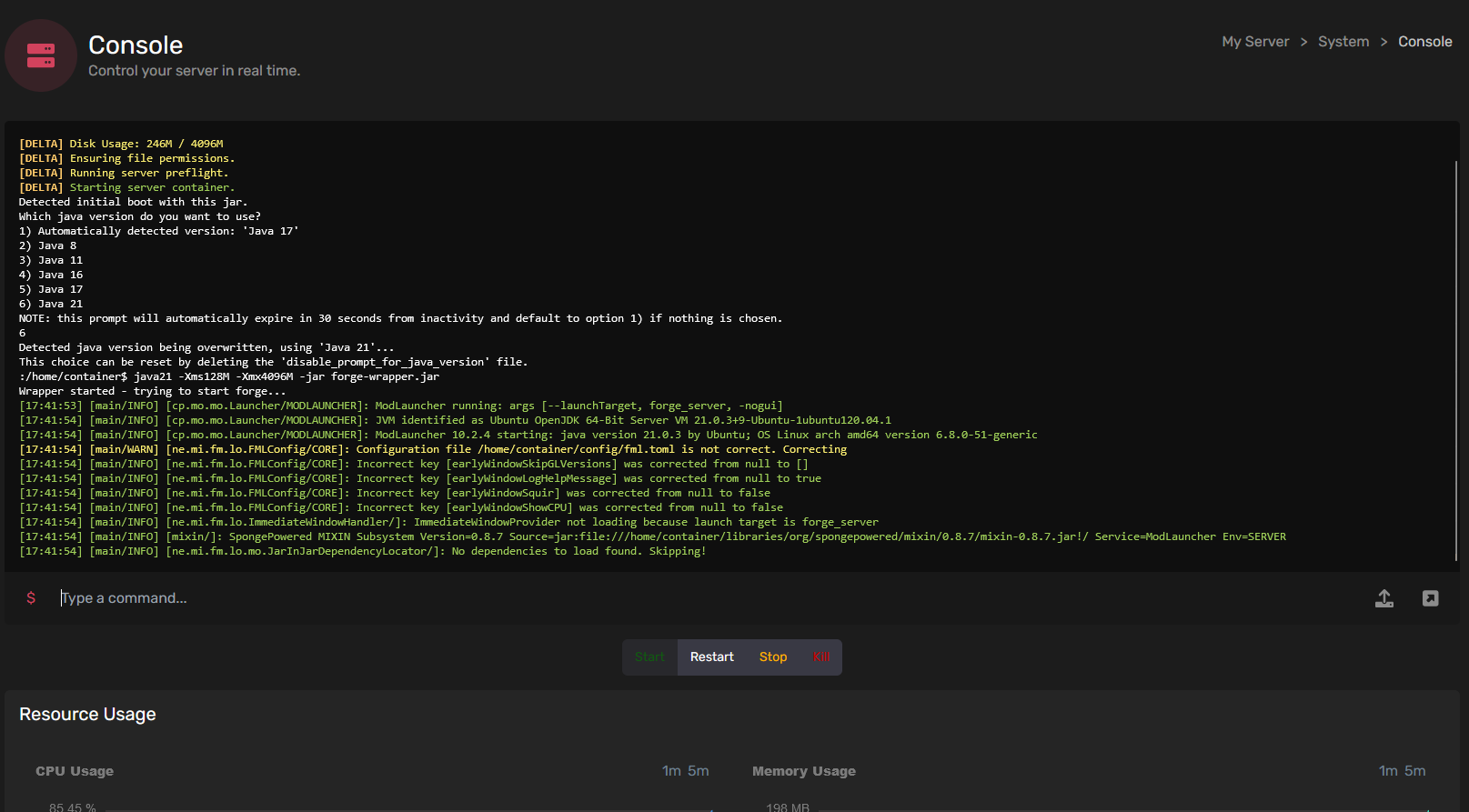Click the red Kill button
This screenshot has height=812, width=1469.
[x=821, y=657]
